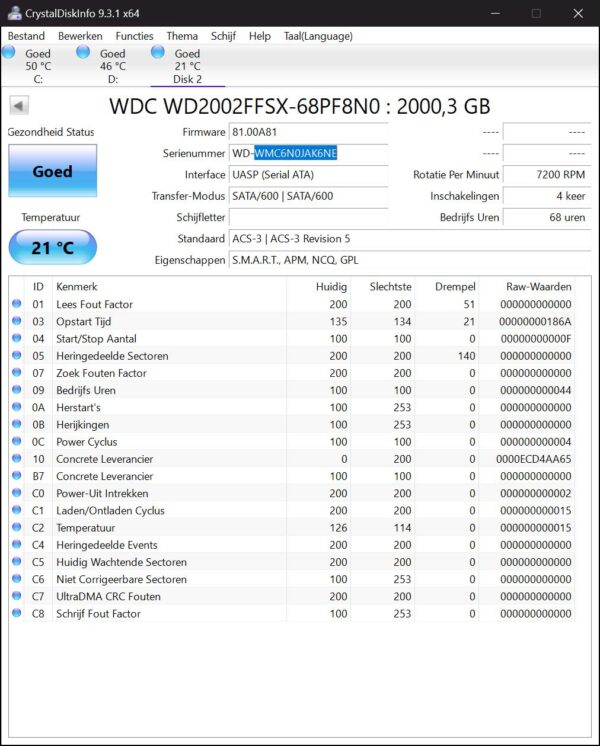The width and height of the screenshot is (600, 746).
Task: Click the status dot for Laden/Ontladen Cyclus
Action: [x=17, y=510]
